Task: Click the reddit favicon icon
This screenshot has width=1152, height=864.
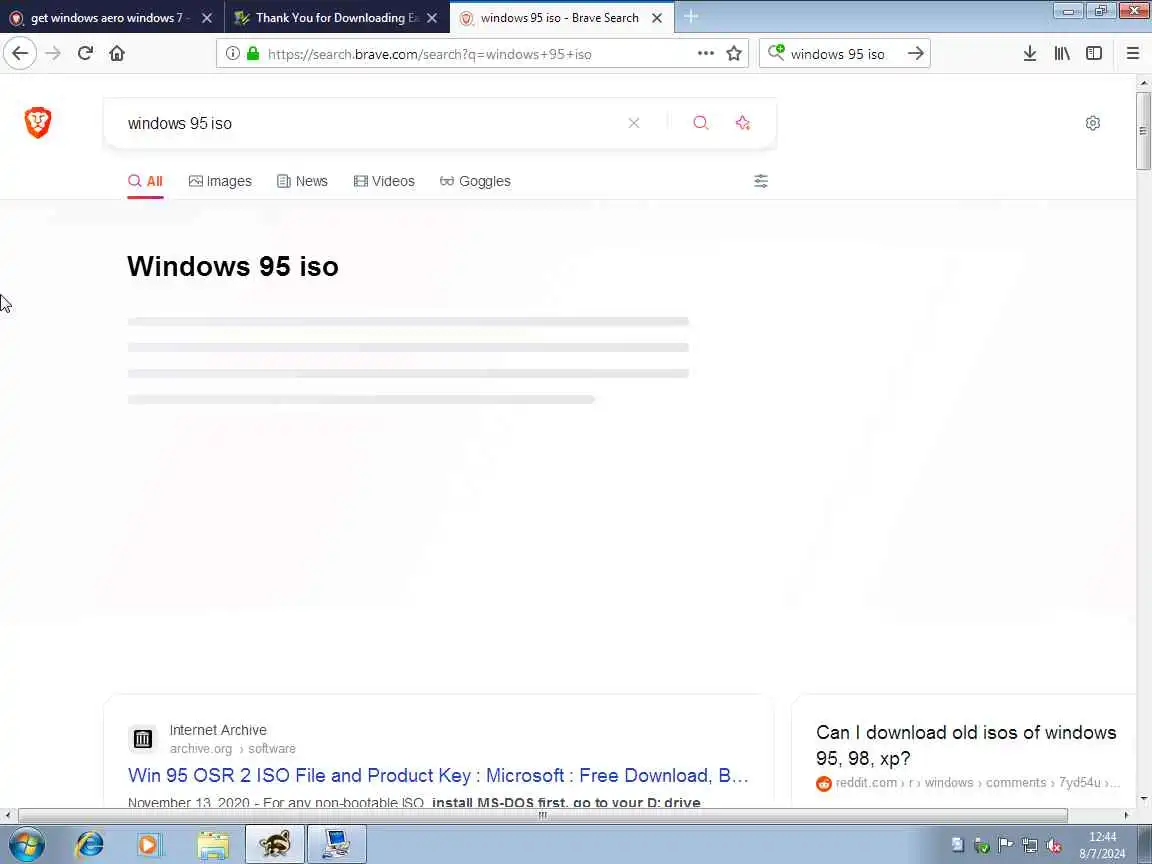Action: click(x=824, y=783)
